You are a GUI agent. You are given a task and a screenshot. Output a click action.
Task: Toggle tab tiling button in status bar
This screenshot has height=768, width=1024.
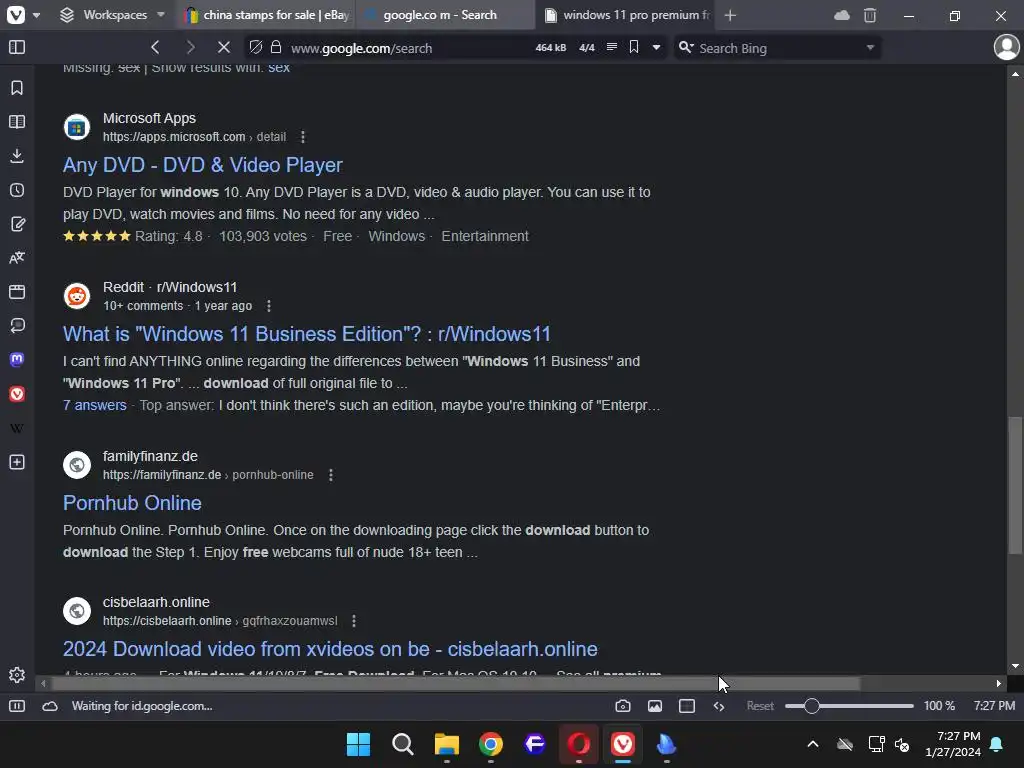click(686, 706)
